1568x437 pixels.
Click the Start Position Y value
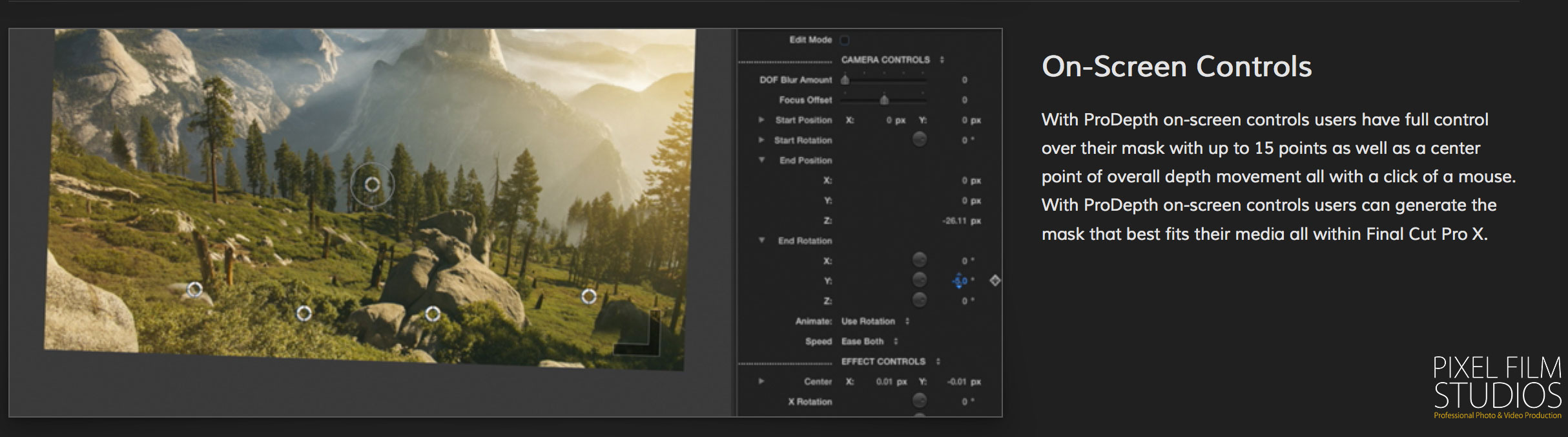tap(971, 120)
